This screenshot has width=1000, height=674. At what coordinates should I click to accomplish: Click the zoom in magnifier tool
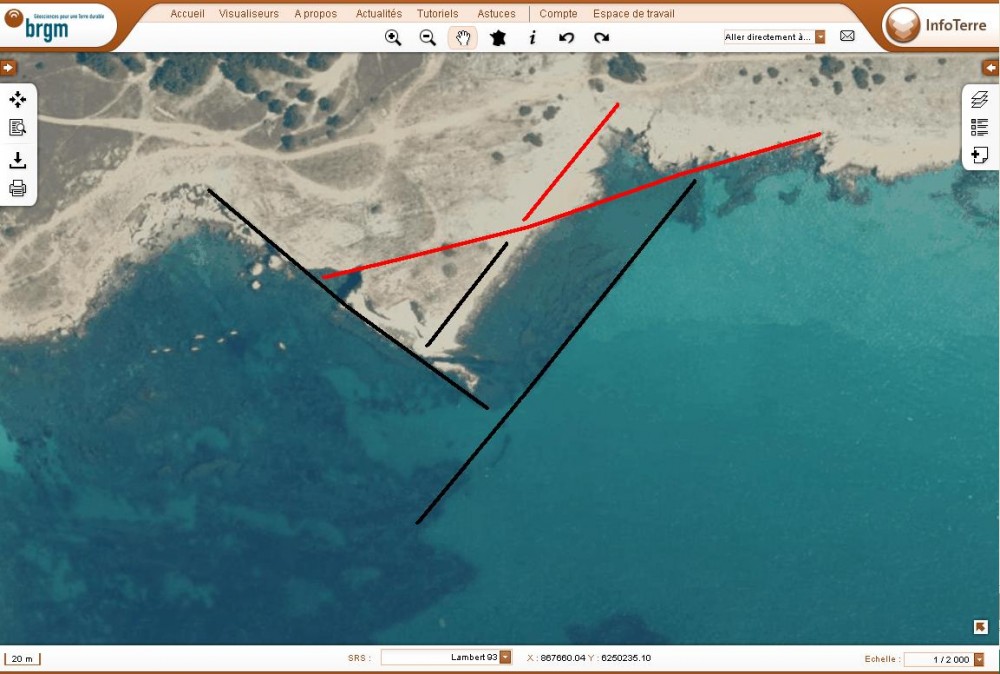pyautogui.click(x=393, y=38)
